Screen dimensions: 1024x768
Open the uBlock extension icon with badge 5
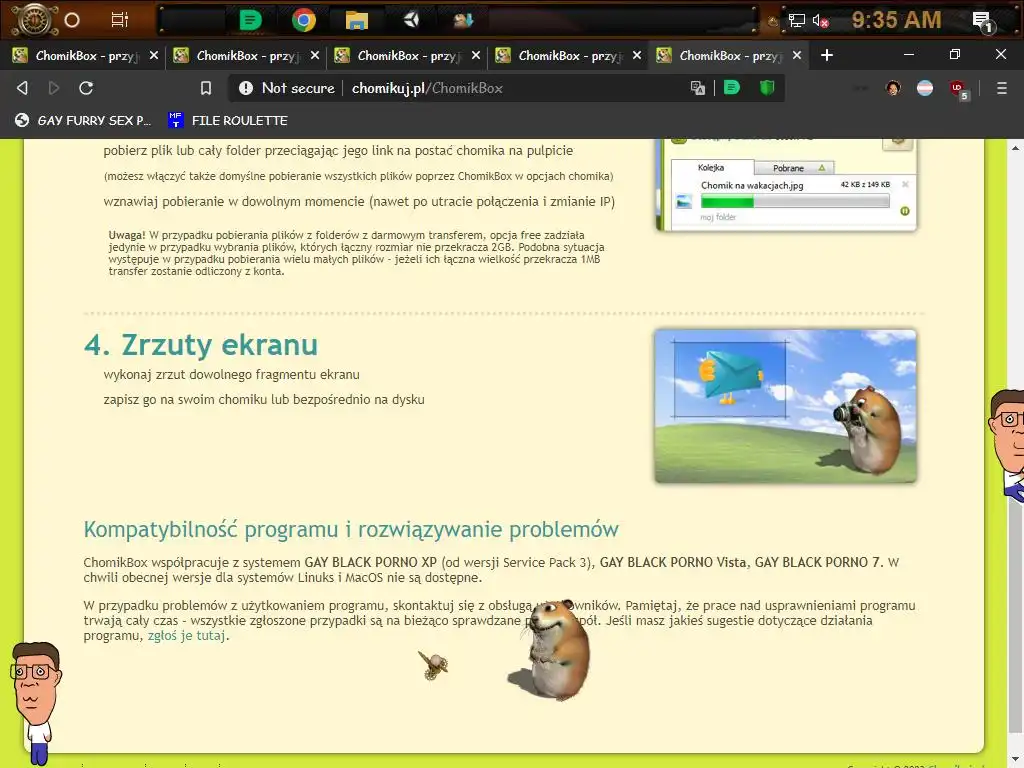(958, 89)
